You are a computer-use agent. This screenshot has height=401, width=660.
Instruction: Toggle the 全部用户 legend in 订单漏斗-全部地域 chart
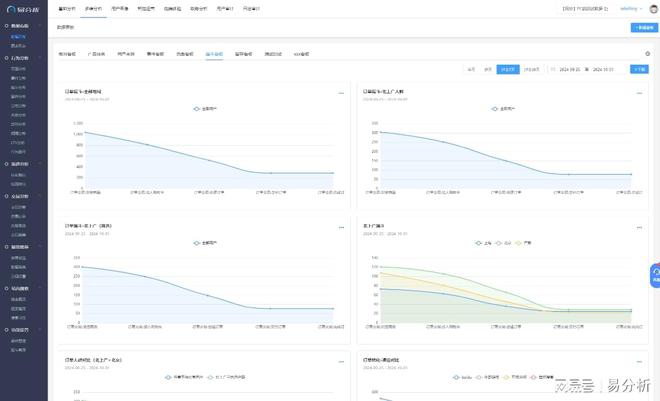tap(205, 109)
